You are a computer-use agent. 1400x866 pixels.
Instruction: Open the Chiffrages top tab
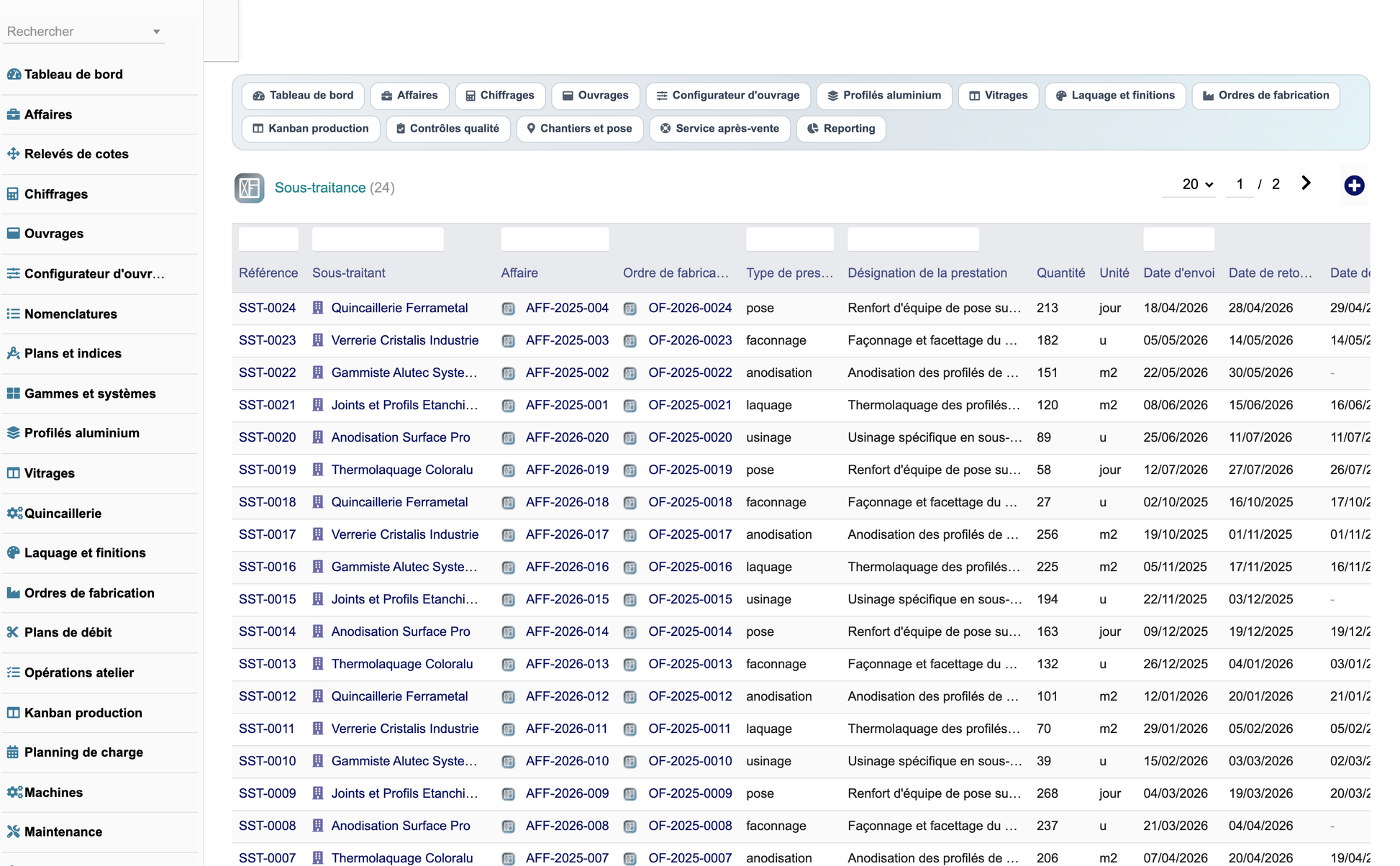(500, 96)
